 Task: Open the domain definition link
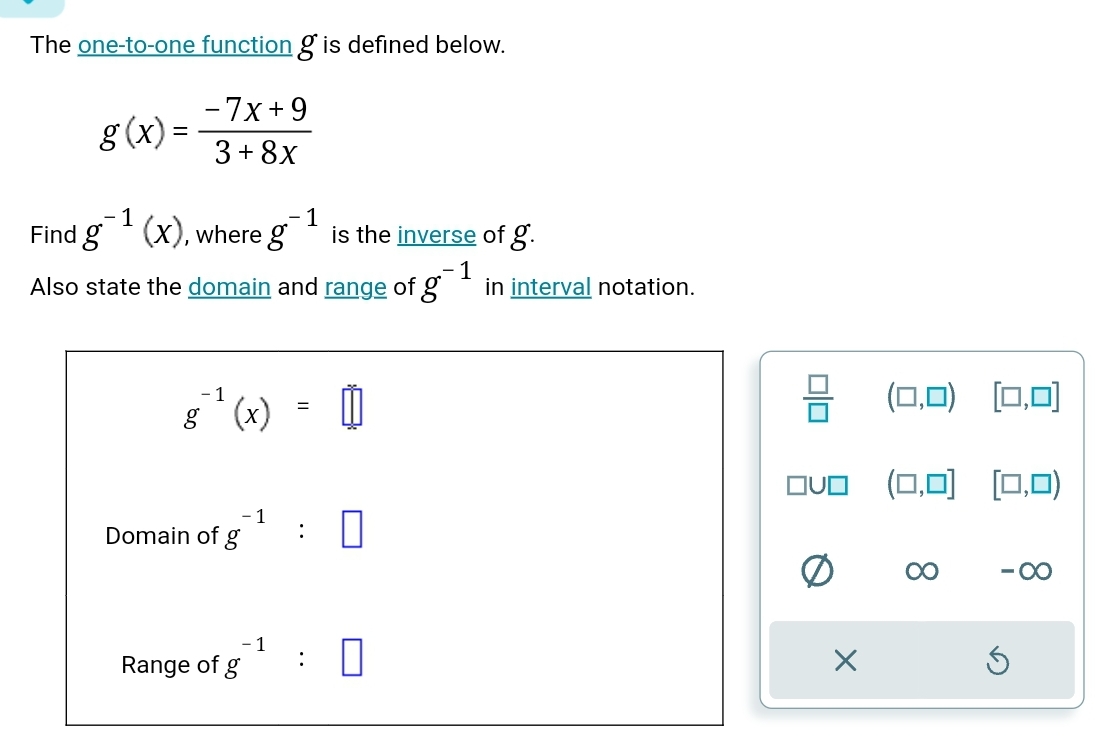[229, 287]
